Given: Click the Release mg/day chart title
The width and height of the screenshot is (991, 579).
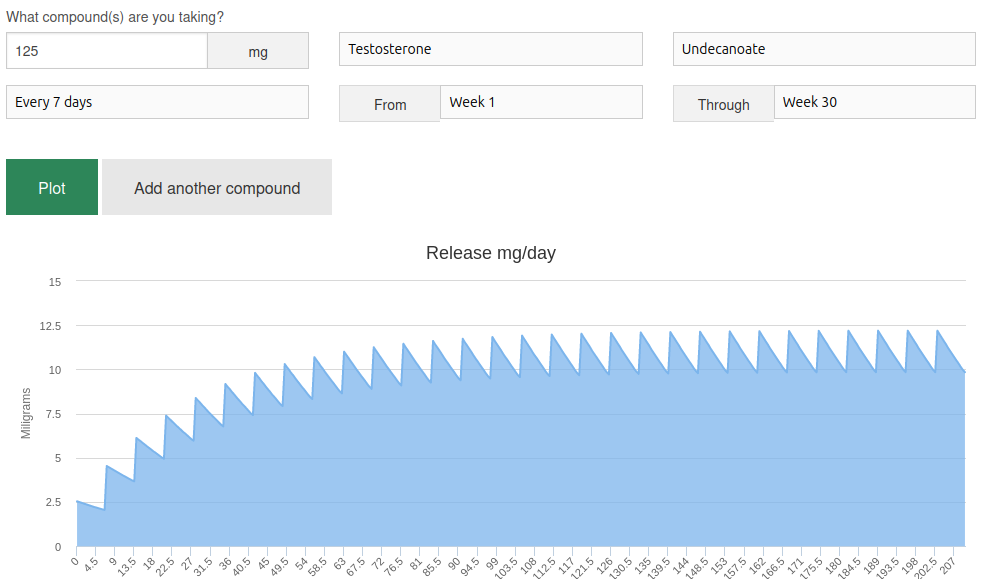Looking at the screenshot, I should point(490,253).
